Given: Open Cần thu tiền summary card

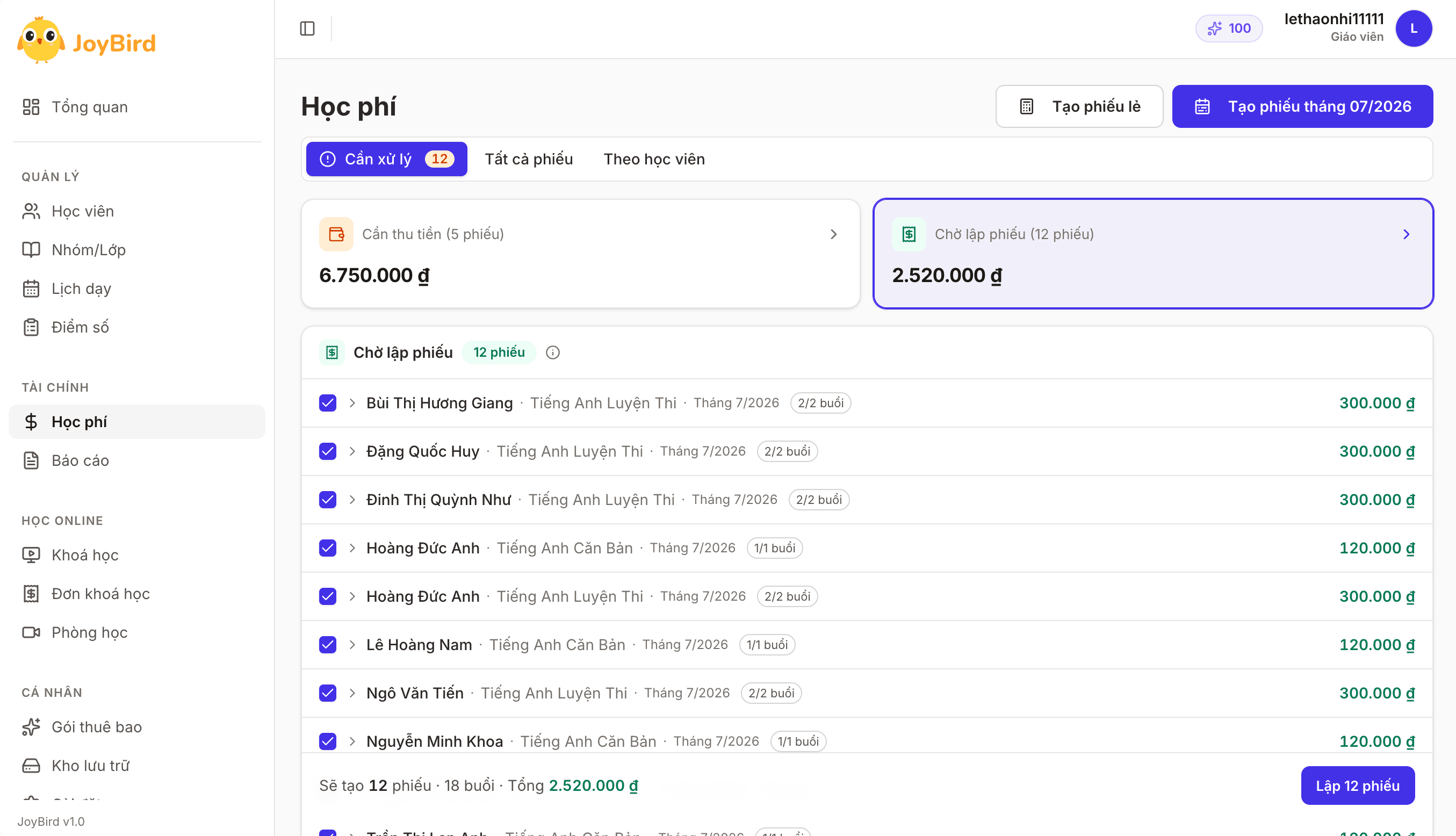Looking at the screenshot, I should coord(580,254).
